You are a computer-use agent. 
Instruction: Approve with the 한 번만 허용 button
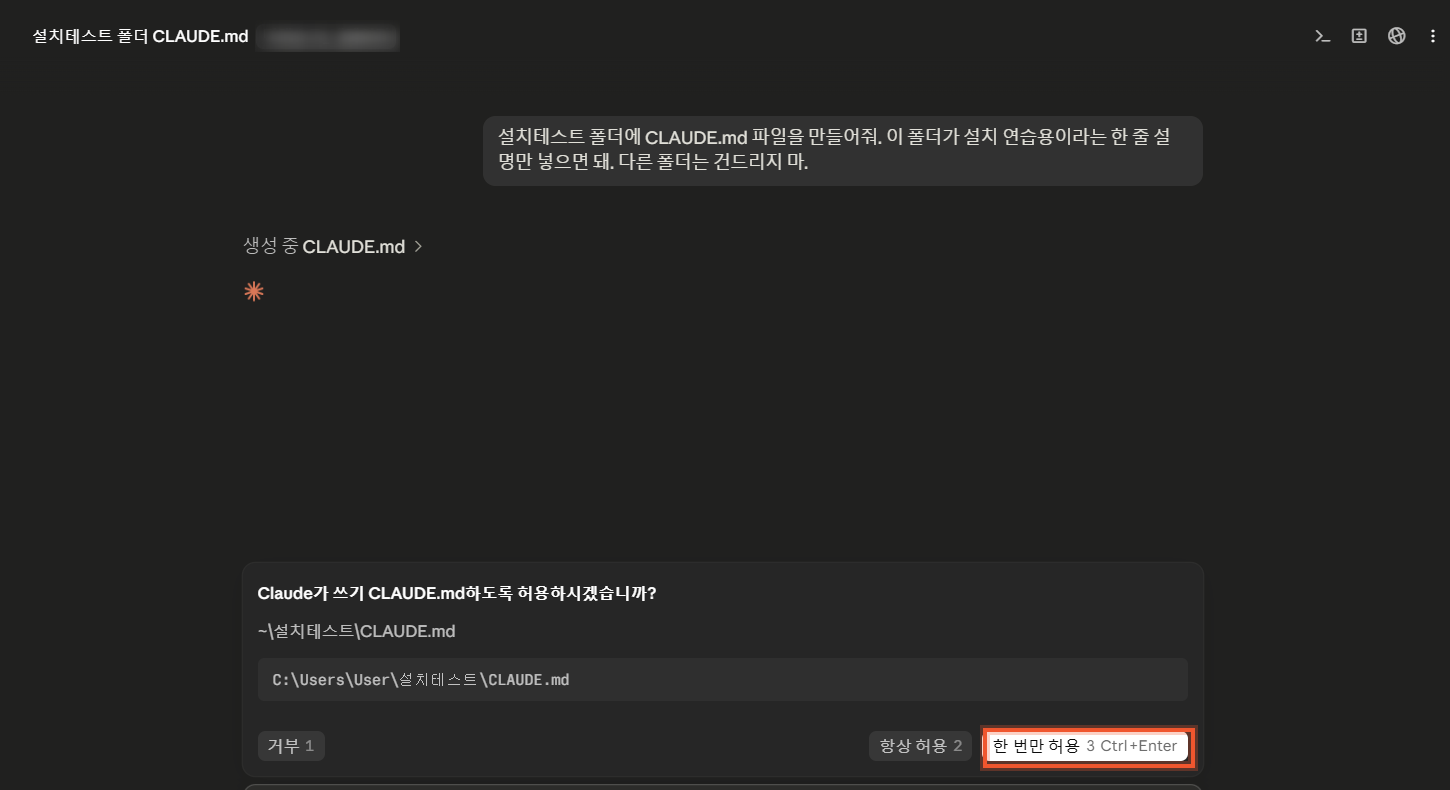tap(1086, 746)
